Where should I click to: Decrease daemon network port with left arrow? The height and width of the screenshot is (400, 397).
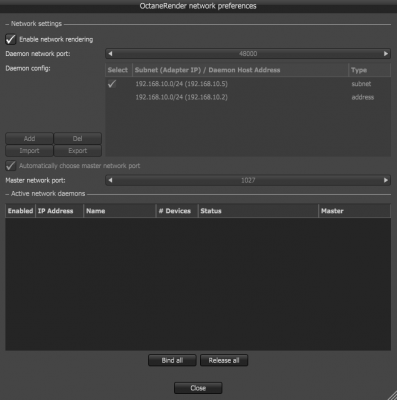[110, 54]
